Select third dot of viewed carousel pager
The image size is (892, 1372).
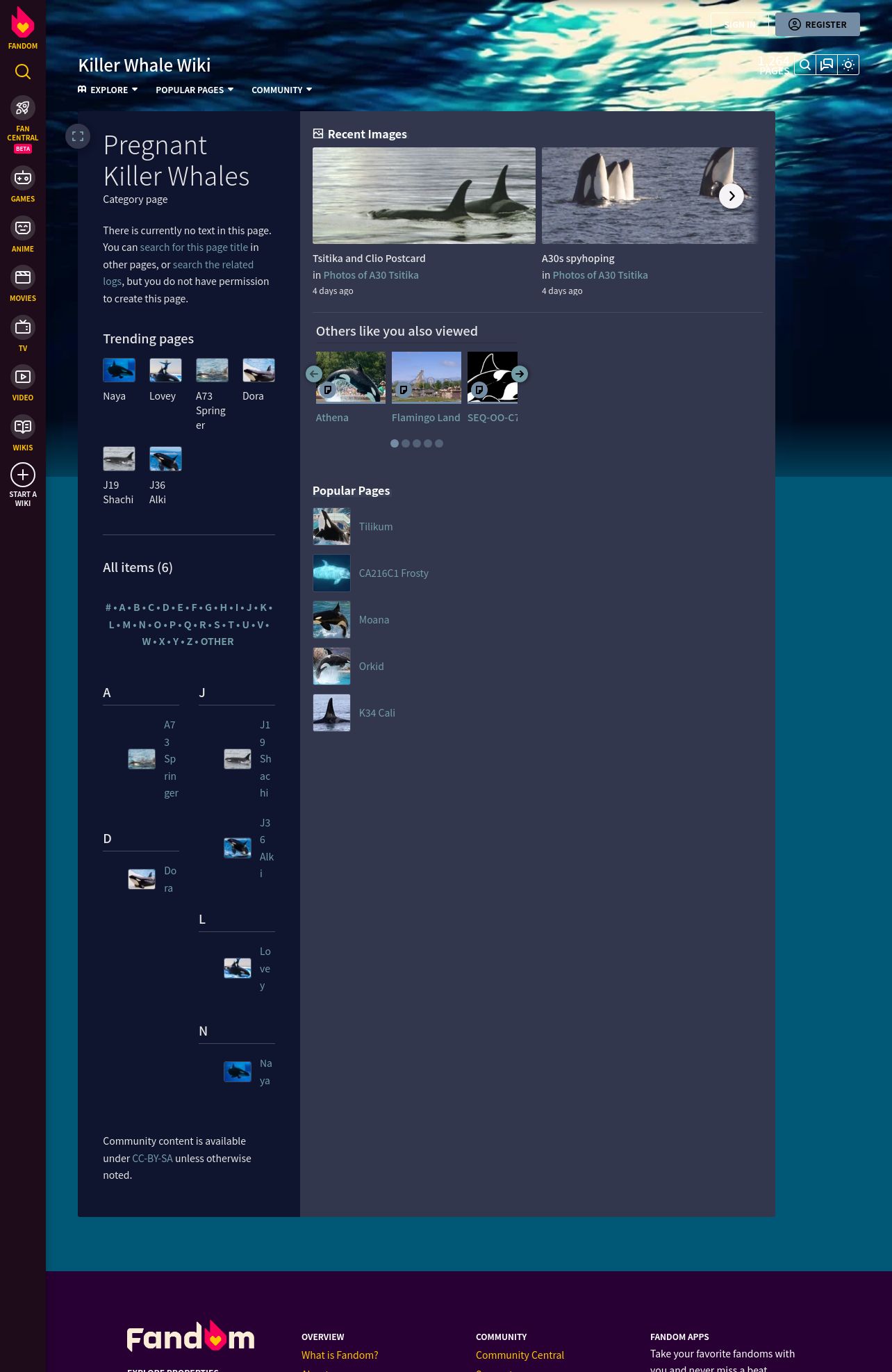(x=417, y=443)
